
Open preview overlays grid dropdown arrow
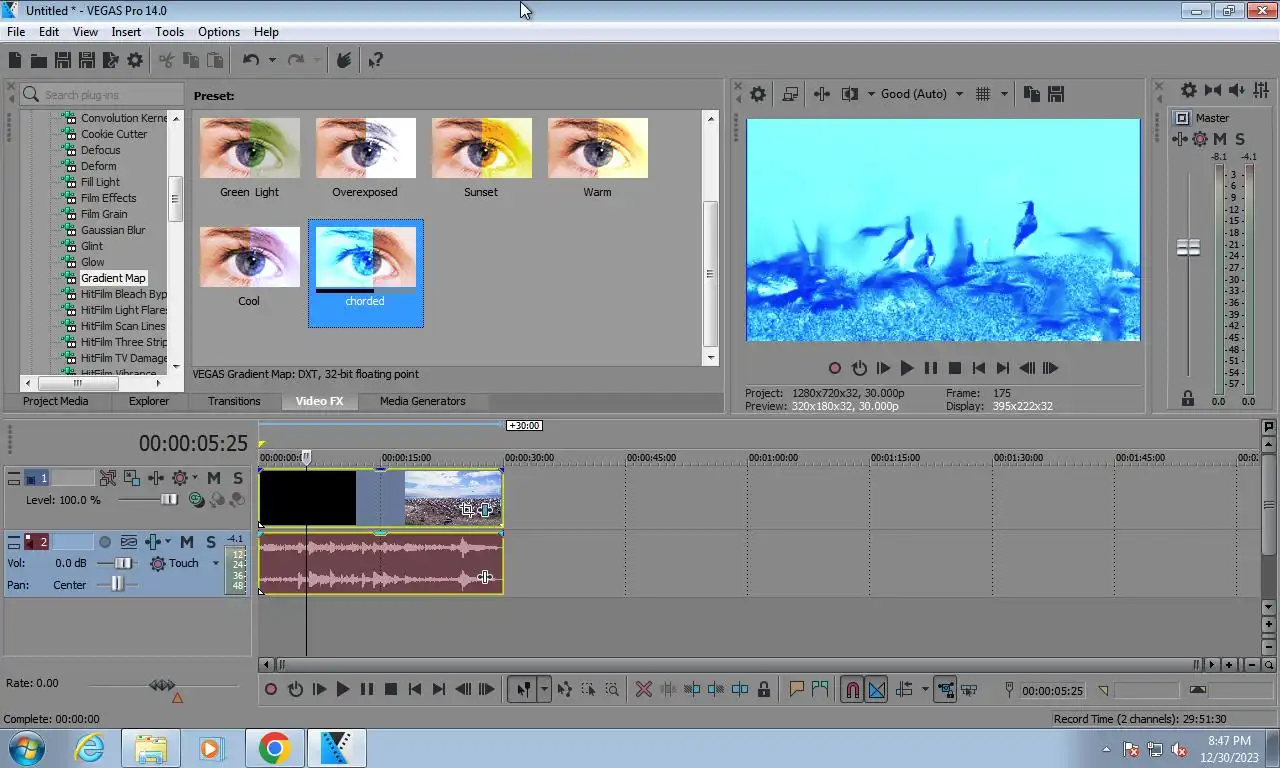(x=1004, y=94)
